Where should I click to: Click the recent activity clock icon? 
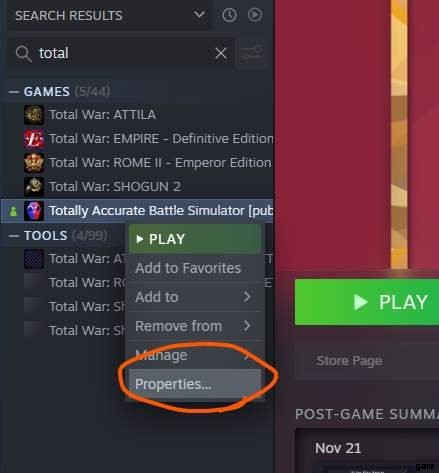pyautogui.click(x=229, y=15)
